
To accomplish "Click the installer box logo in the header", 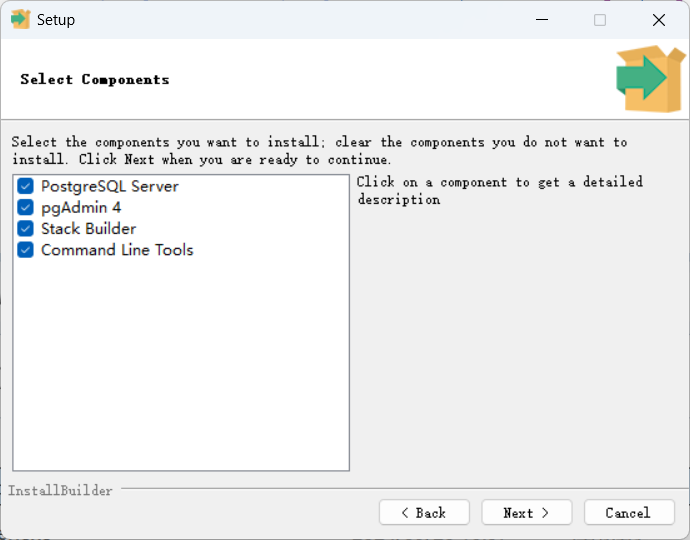I will click(x=649, y=77).
